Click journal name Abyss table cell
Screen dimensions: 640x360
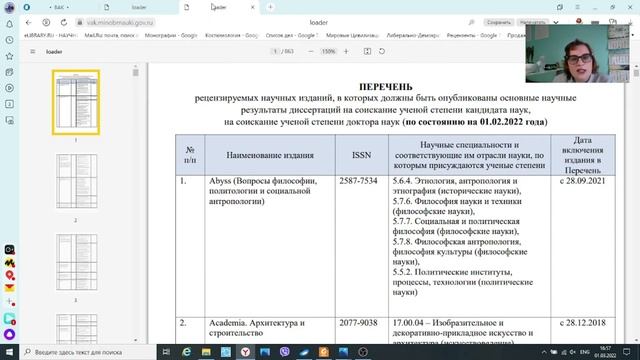[x=270, y=246]
